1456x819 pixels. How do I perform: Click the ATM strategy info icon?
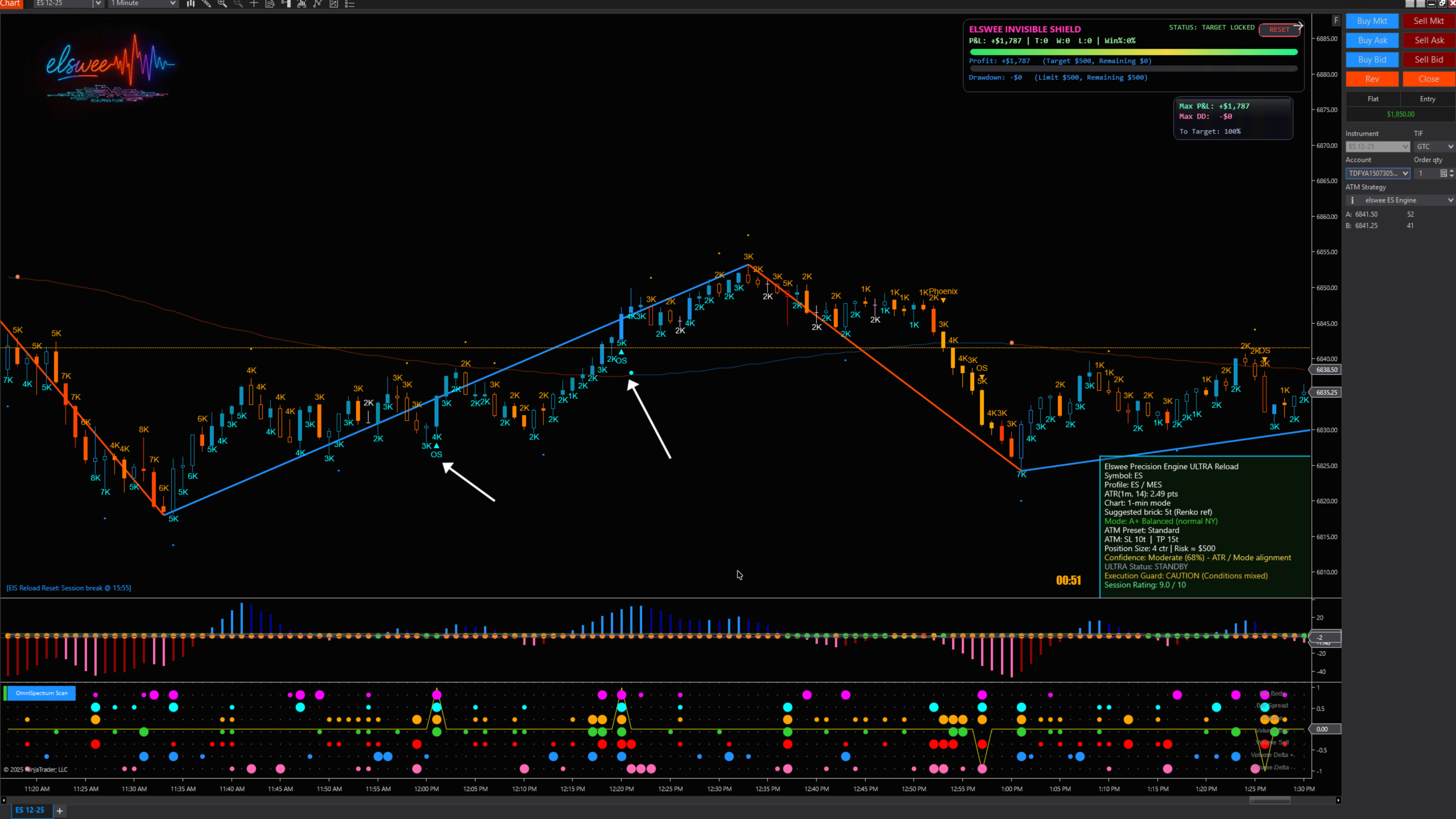(x=1352, y=200)
